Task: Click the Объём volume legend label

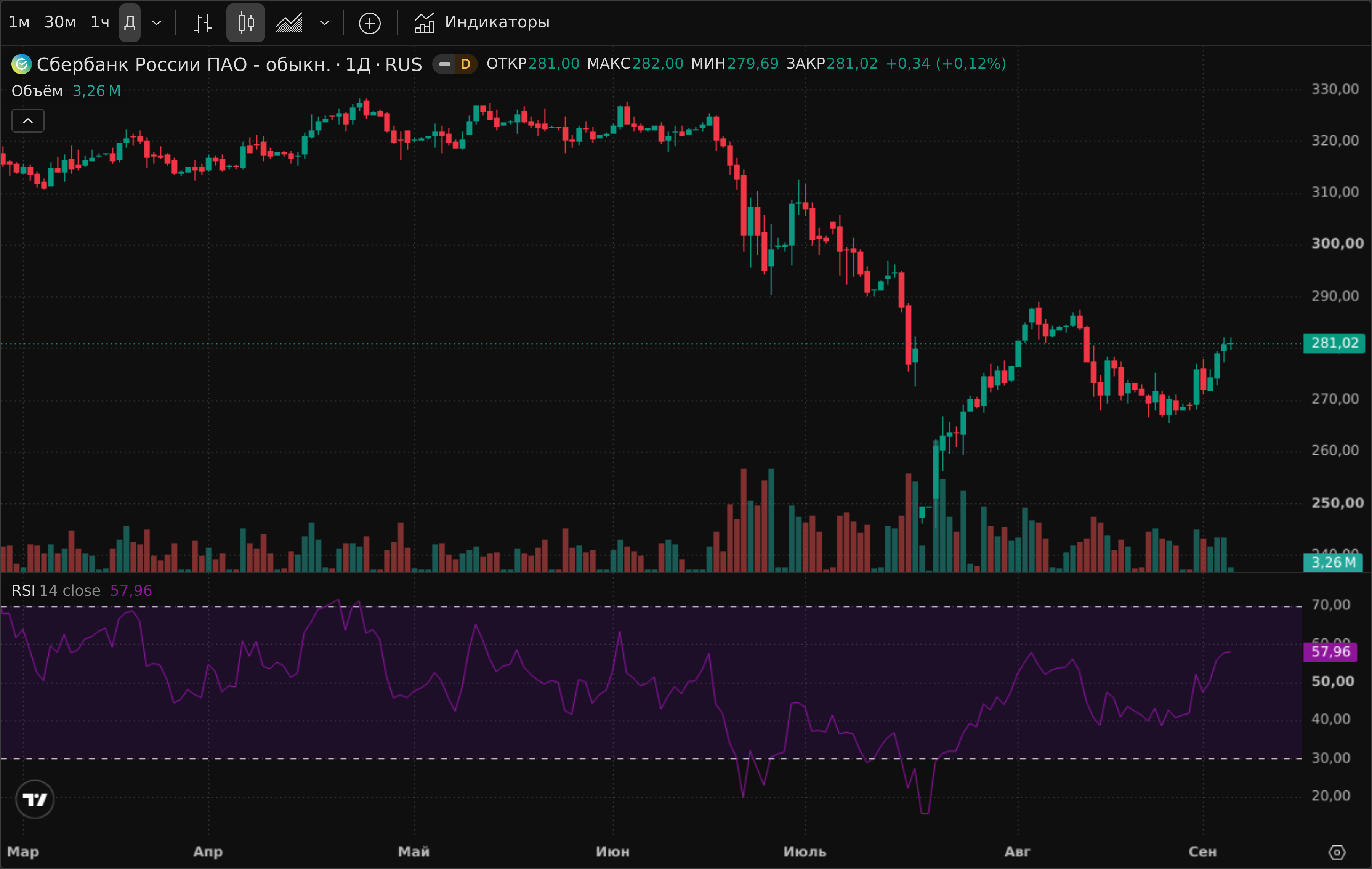Action: [37, 91]
